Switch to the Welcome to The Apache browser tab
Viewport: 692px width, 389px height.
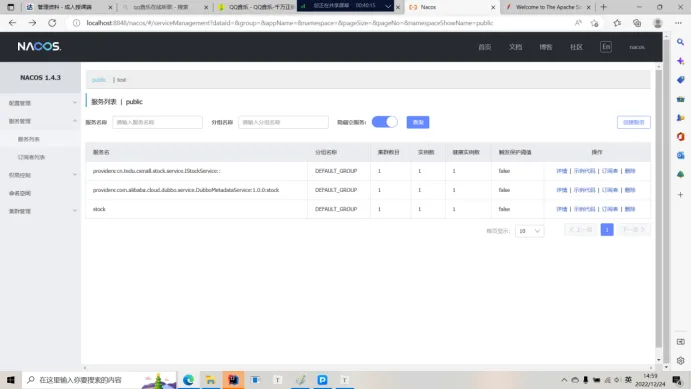coord(547,7)
